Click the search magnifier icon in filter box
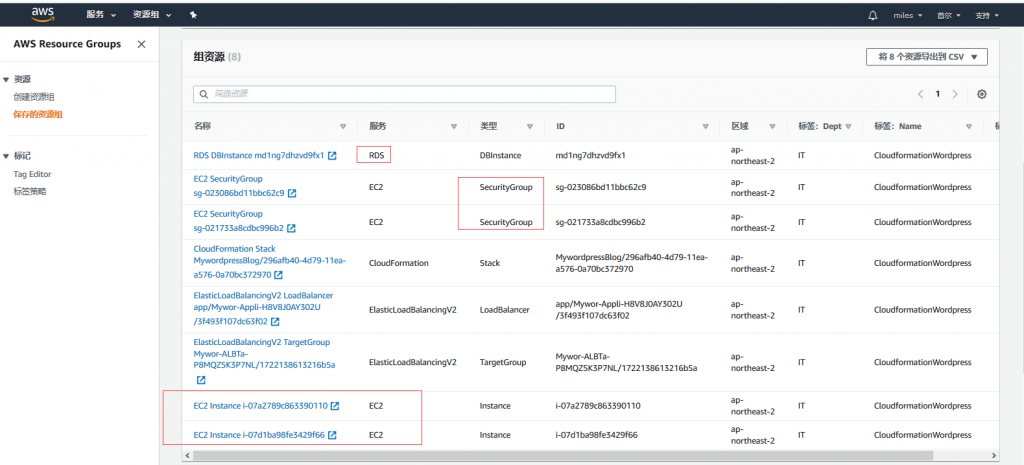Image resolution: width=1024 pixels, height=465 pixels. 203,94
